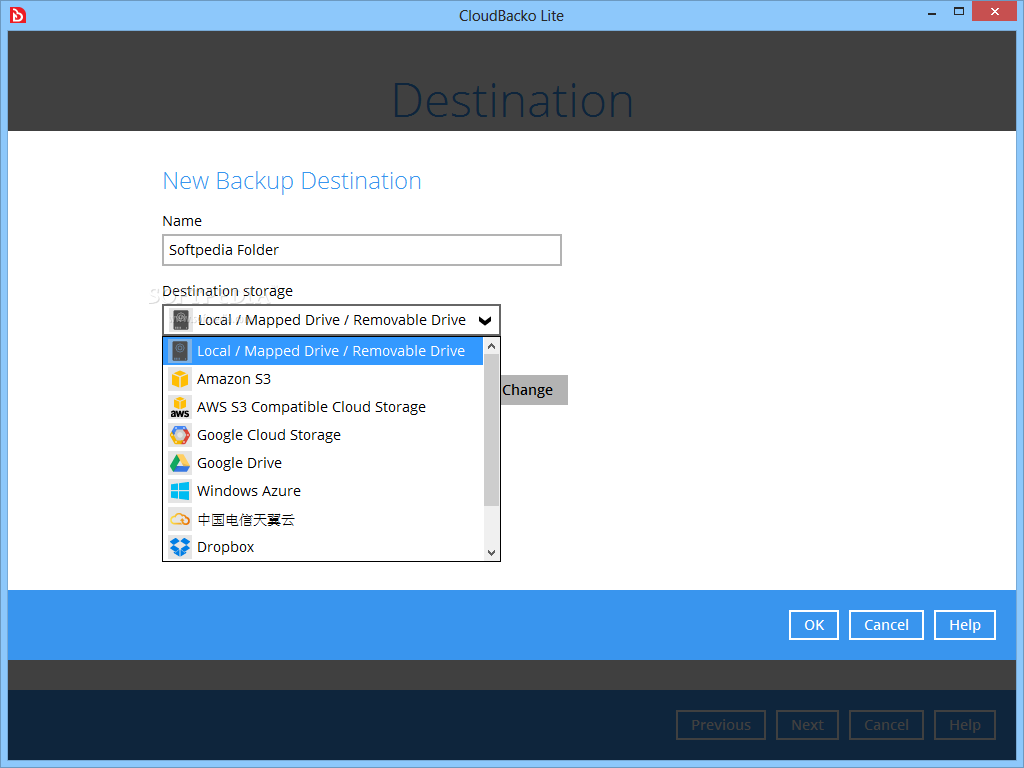Click the Amazon S3 box icon

click(x=180, y=379)
